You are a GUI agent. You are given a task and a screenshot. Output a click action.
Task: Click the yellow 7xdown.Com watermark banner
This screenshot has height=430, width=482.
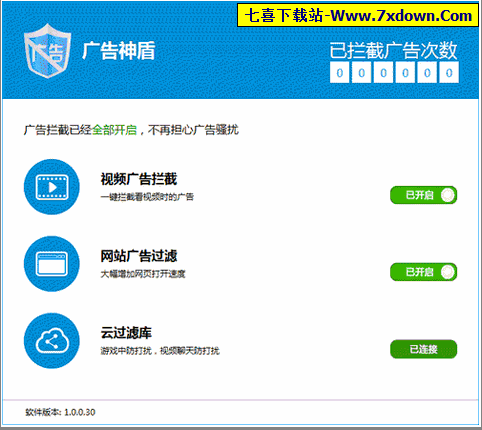358,15
